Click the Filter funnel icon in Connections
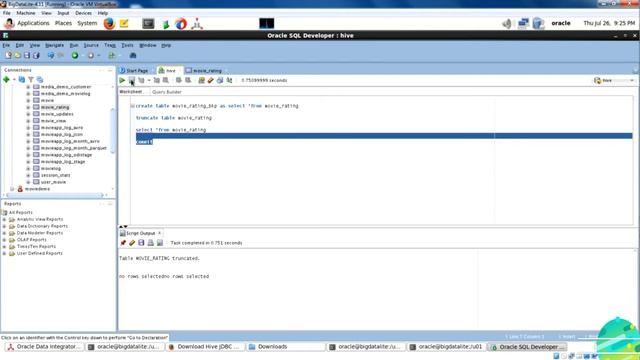Screen dimensions: 640x360 31,79
